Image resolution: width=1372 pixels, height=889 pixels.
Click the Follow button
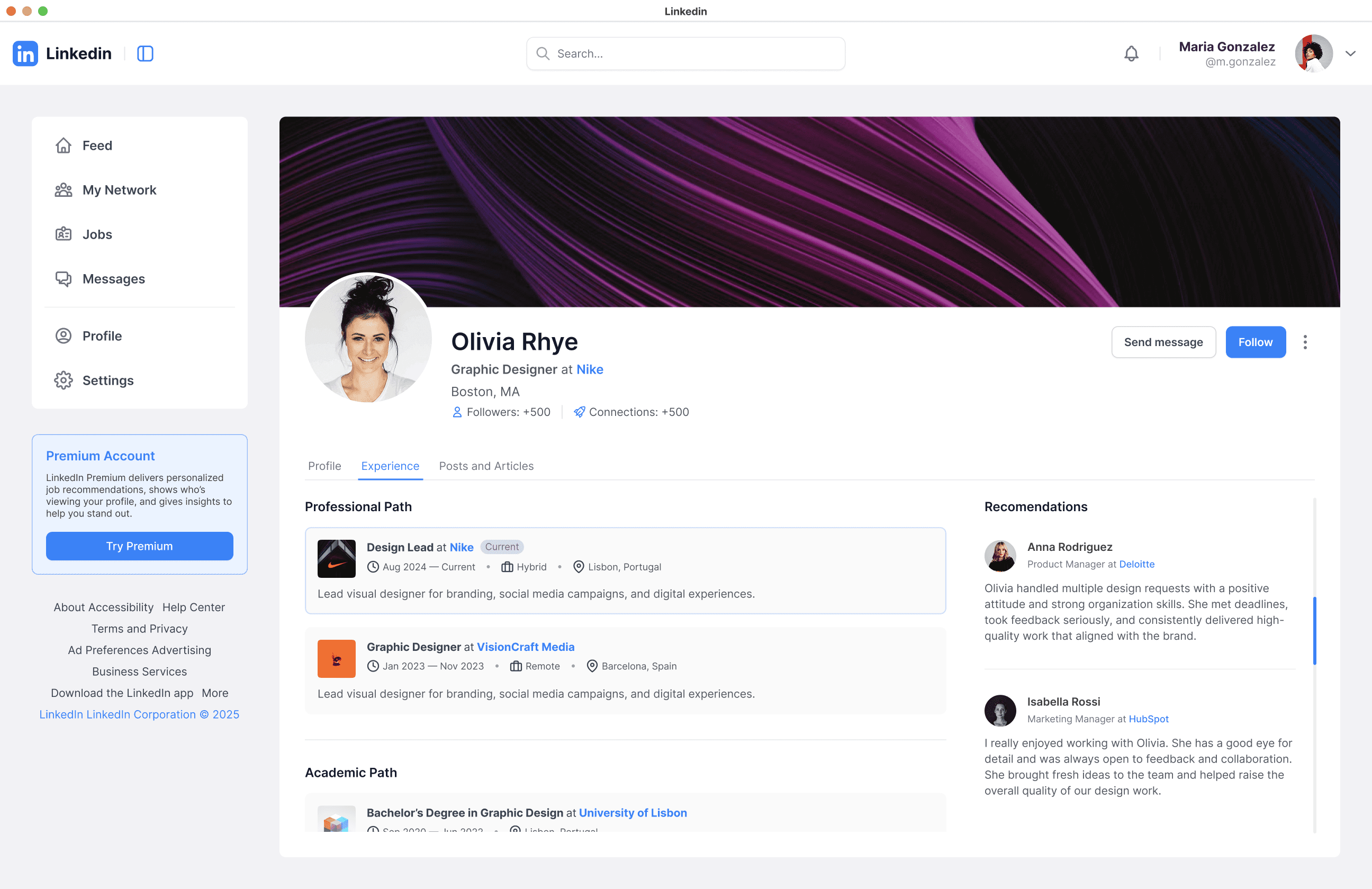pos(1255,342)
